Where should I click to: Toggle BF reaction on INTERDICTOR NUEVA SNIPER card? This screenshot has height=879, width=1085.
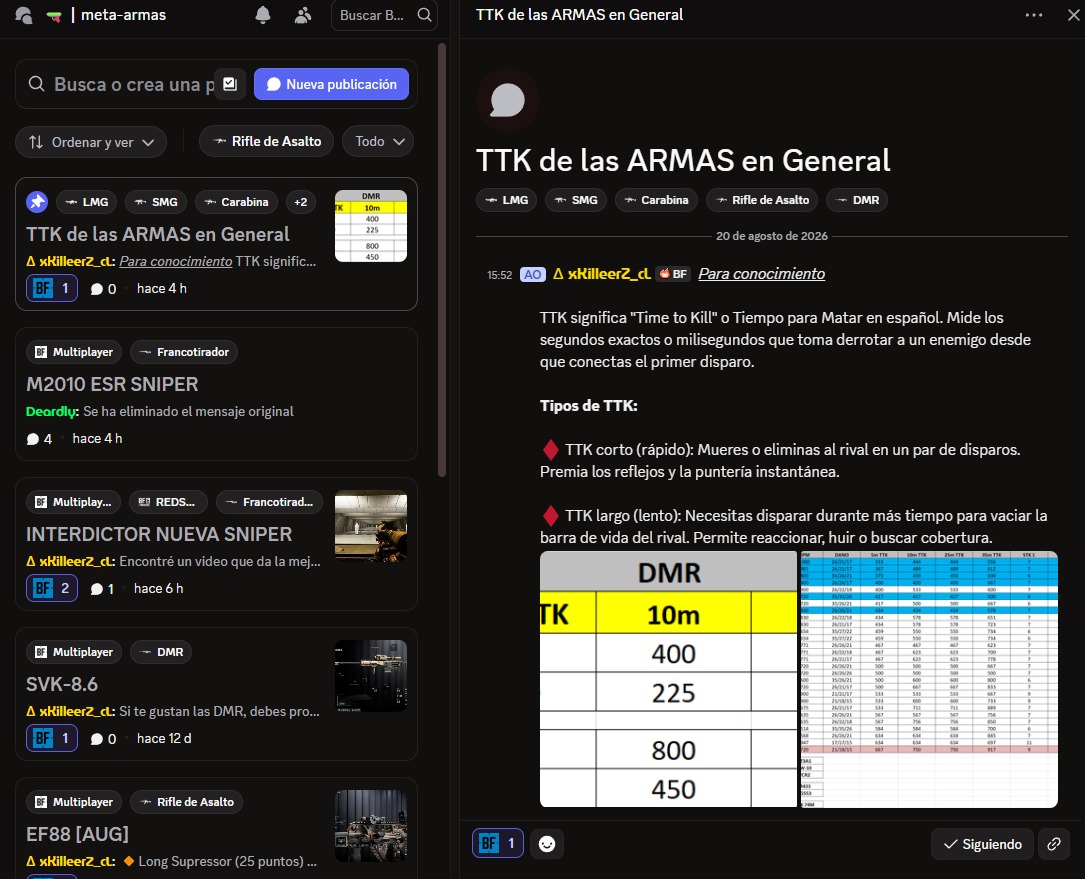coord(52,588)
